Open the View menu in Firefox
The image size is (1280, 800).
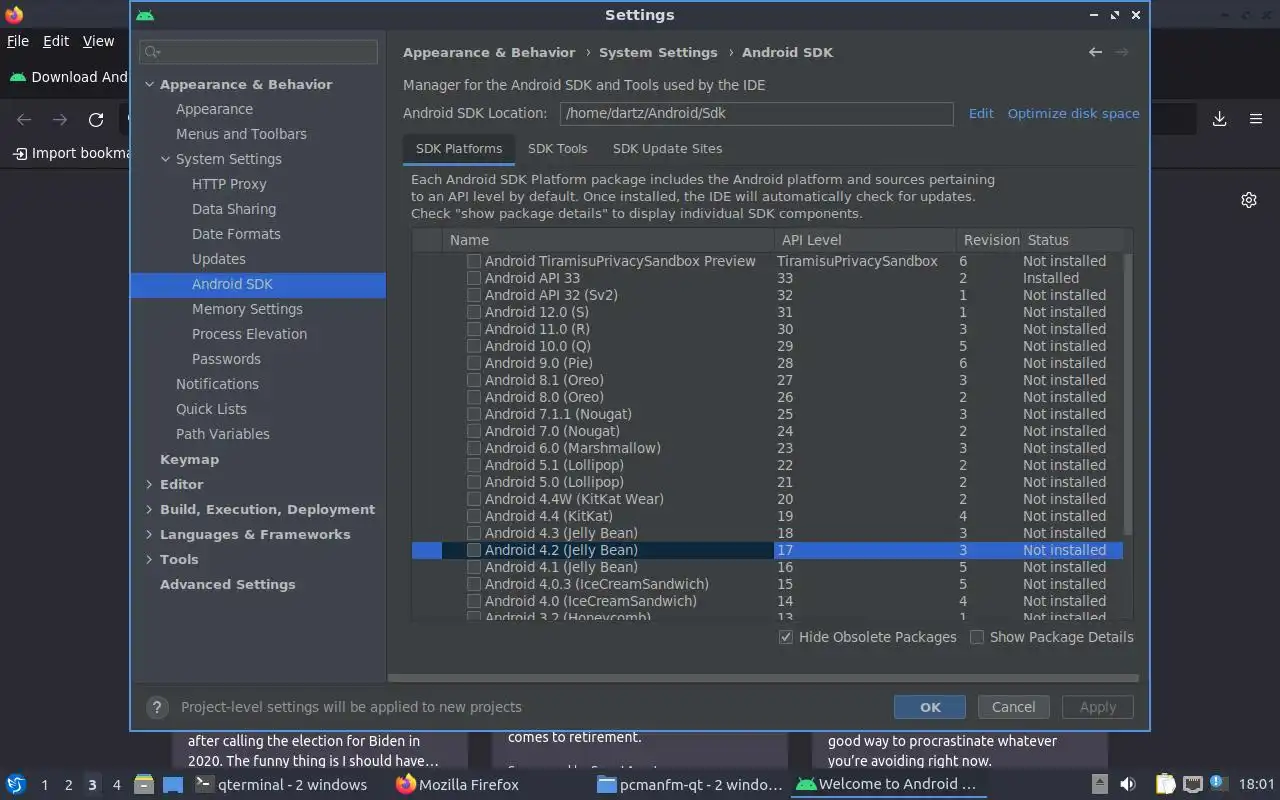98,41
